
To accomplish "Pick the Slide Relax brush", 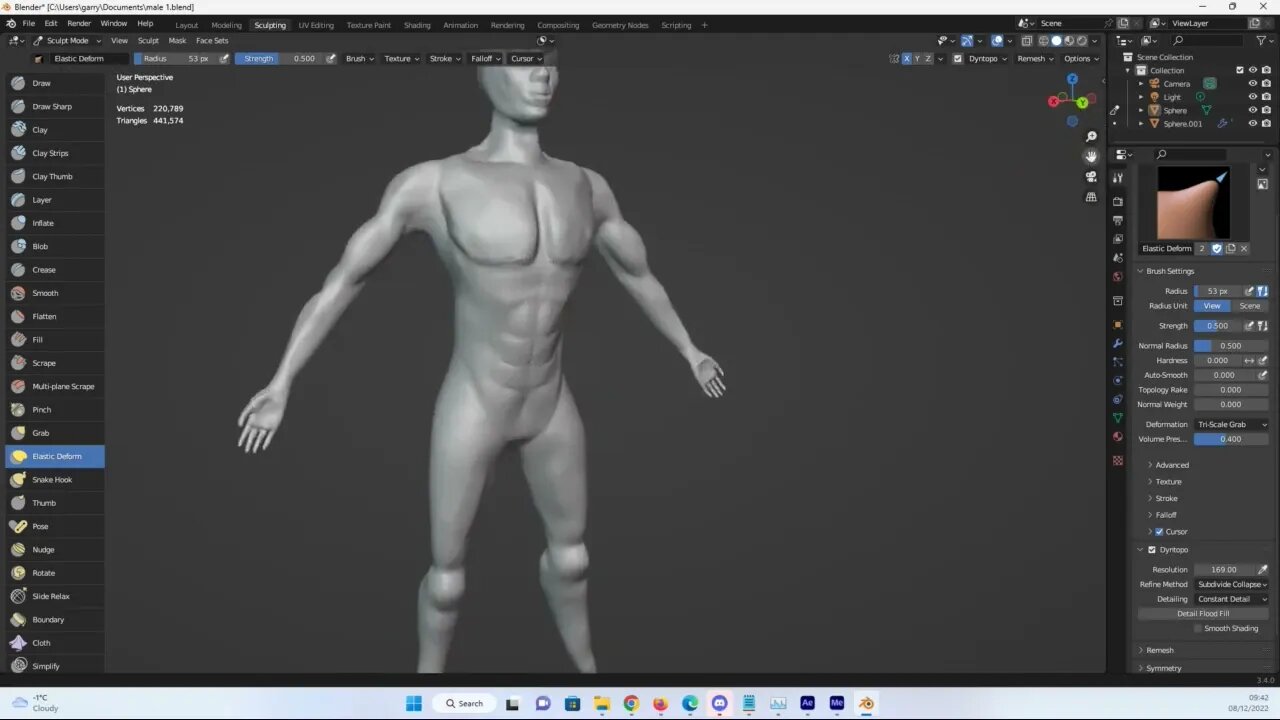I will point(55,596).
